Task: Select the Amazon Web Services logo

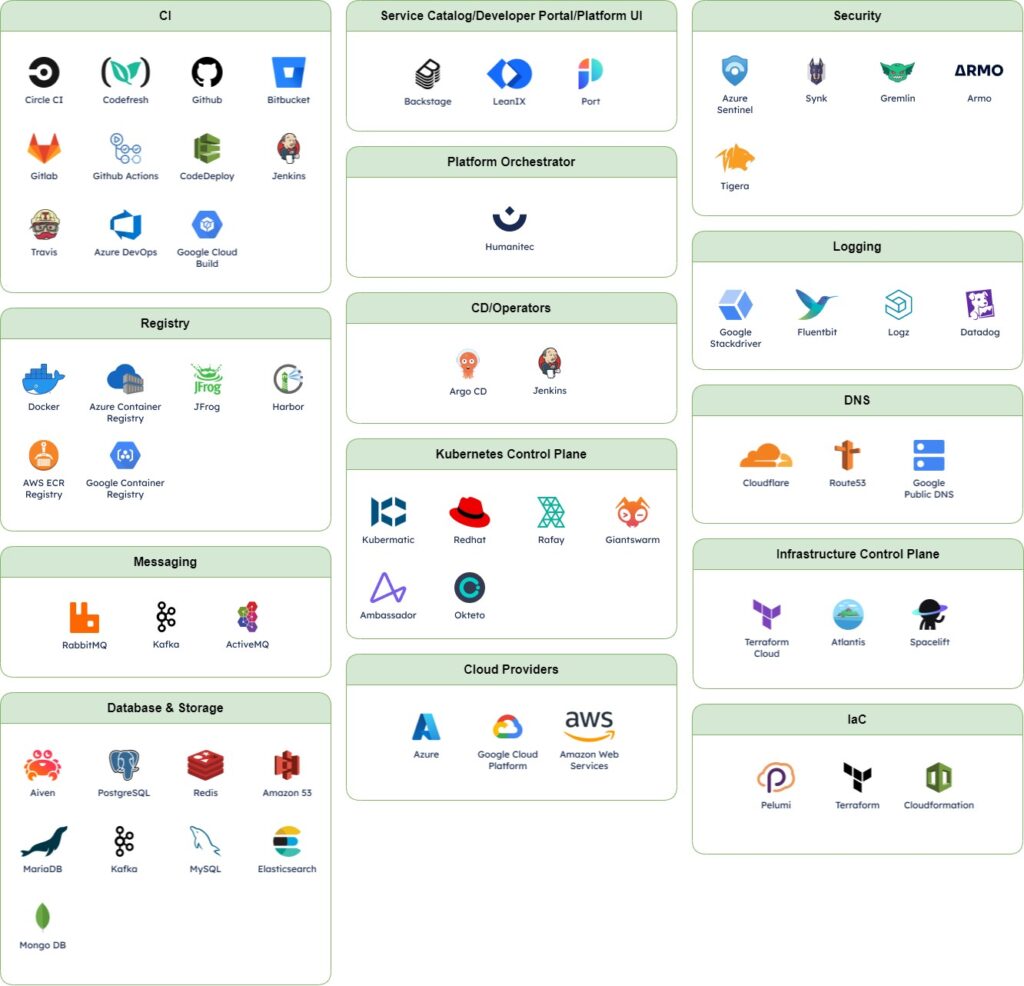Action: pyautogui.click(x=589, y=725)
